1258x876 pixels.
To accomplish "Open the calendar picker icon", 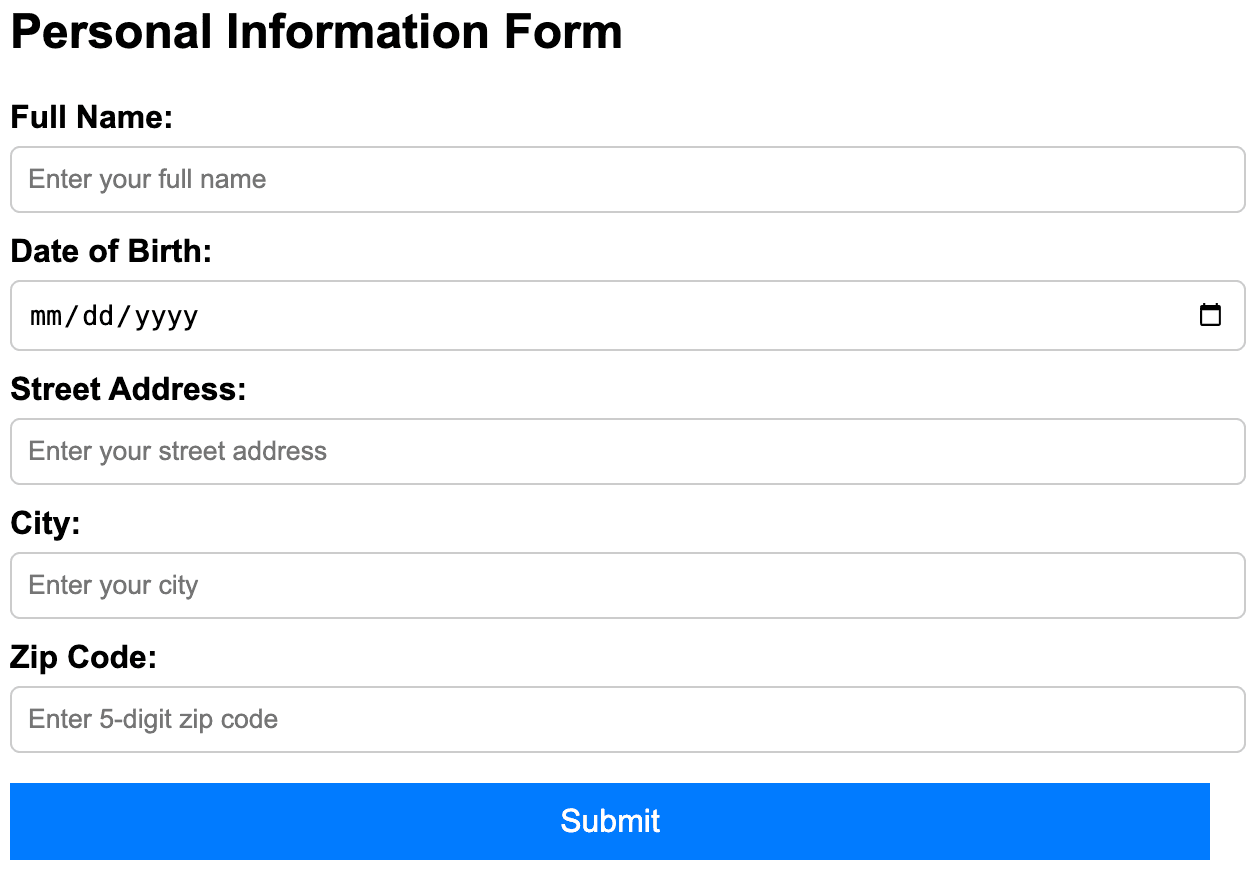I will (x=1210, y=315).
